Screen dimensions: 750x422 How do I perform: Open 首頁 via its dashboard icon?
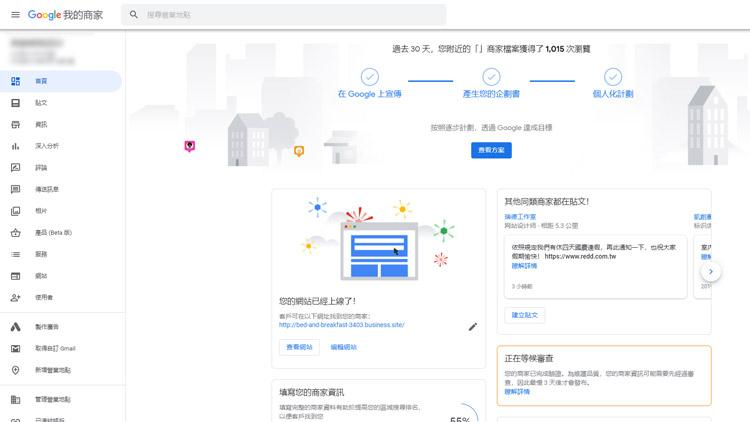[x=15, y=81]
